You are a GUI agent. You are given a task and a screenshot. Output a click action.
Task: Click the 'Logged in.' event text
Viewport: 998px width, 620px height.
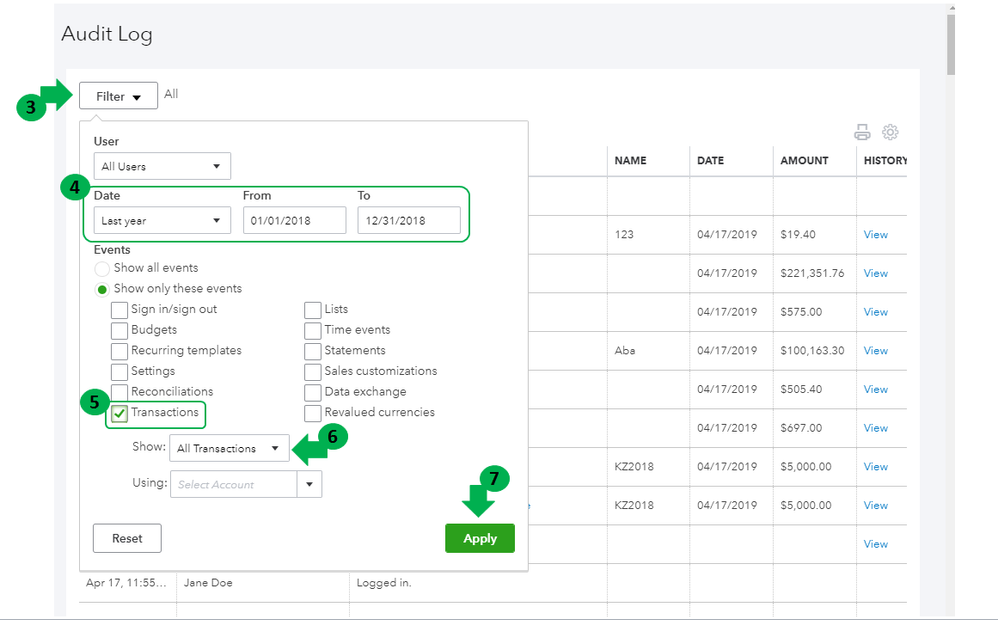tap(384, 583)
